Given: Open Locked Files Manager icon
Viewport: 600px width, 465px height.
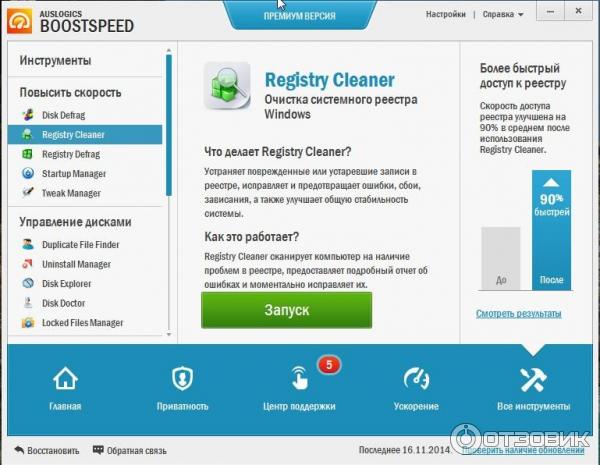Looking at the screenshot, I should (x=28, y=323).
